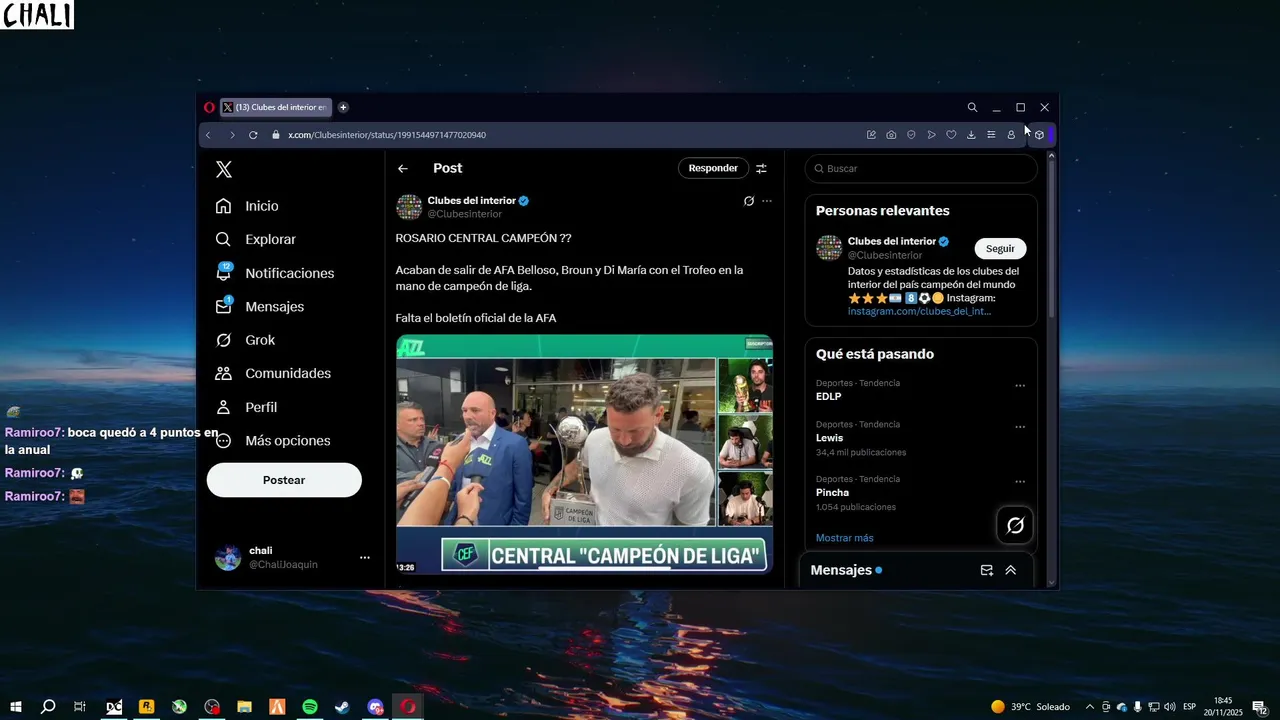Click Seguir for Clubes del interior

point(1000,249)
